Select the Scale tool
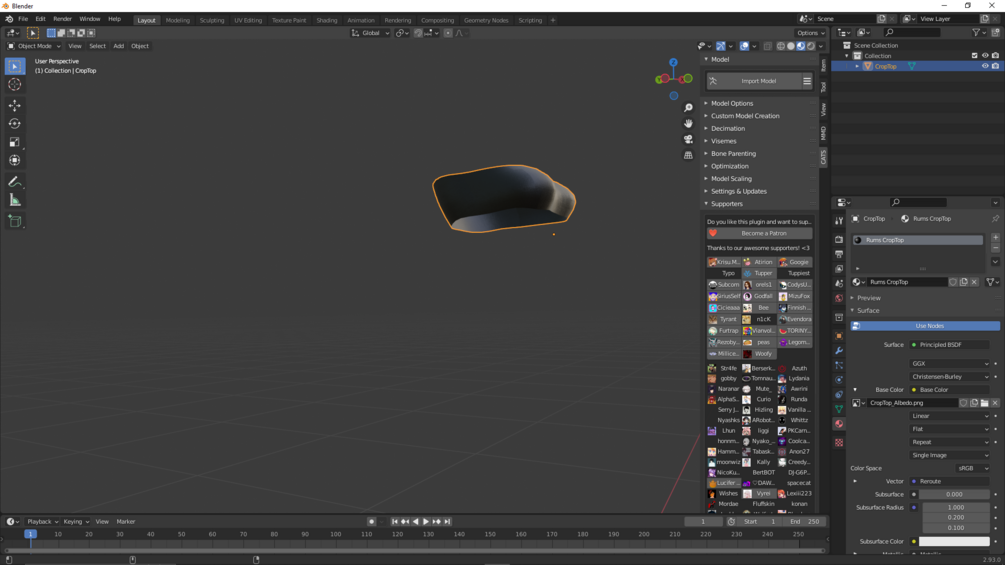The image size is (1005, 565). (15, 142)
